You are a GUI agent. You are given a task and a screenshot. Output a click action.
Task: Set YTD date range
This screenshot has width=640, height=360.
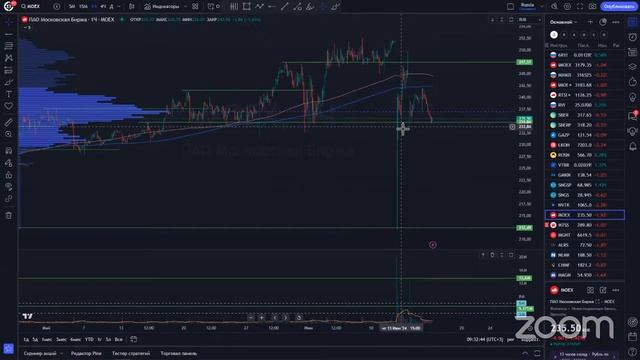(x=89, y=340)
